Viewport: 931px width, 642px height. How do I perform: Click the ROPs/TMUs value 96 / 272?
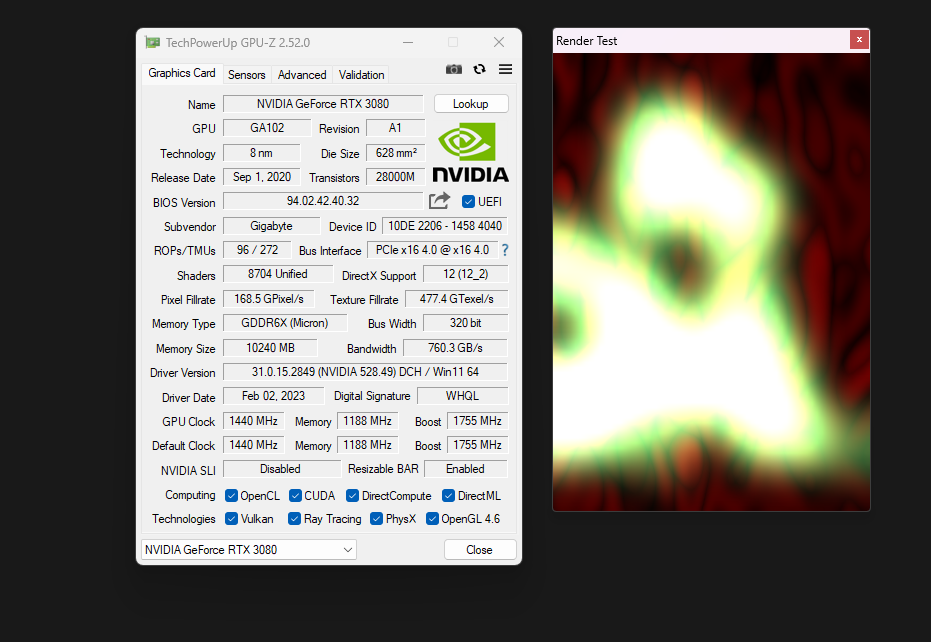[257, 250]
